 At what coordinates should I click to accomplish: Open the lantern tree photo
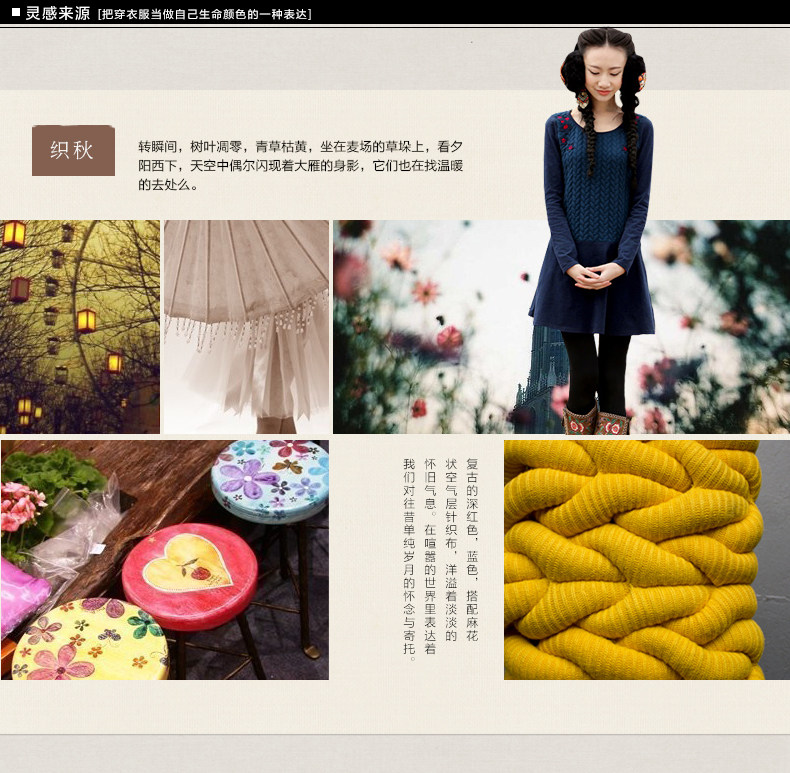tap(80, 327)
